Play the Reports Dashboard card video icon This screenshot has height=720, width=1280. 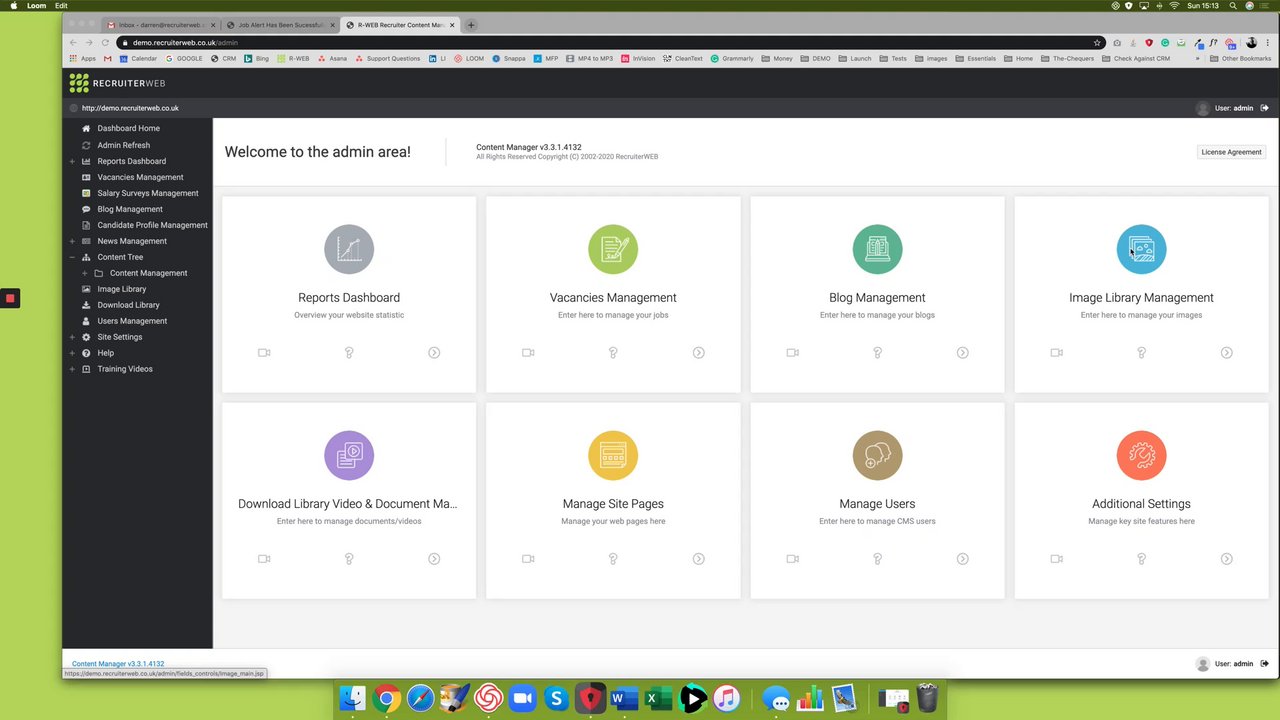(x=264, y=352)
